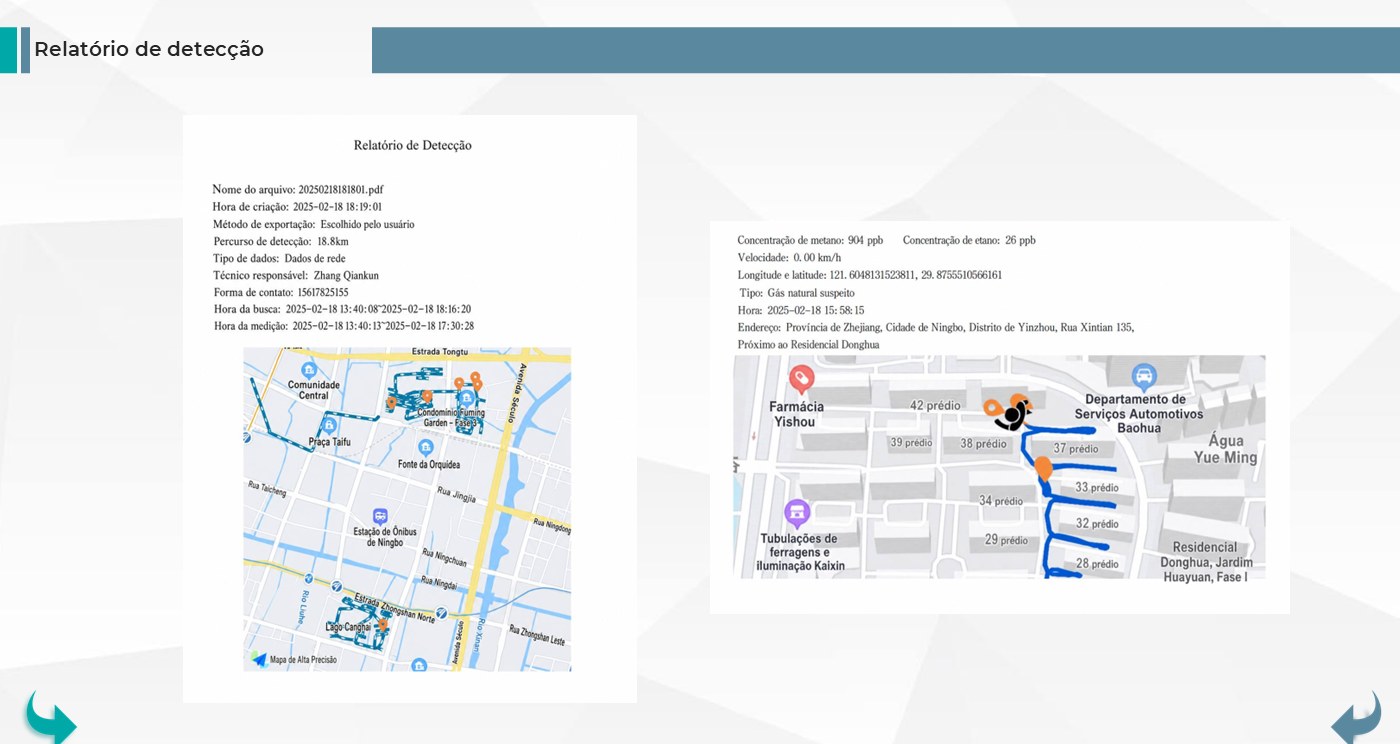Open the left detection report page thumbnail
The width and height of the screenshot is (1400, 744).
410,409
